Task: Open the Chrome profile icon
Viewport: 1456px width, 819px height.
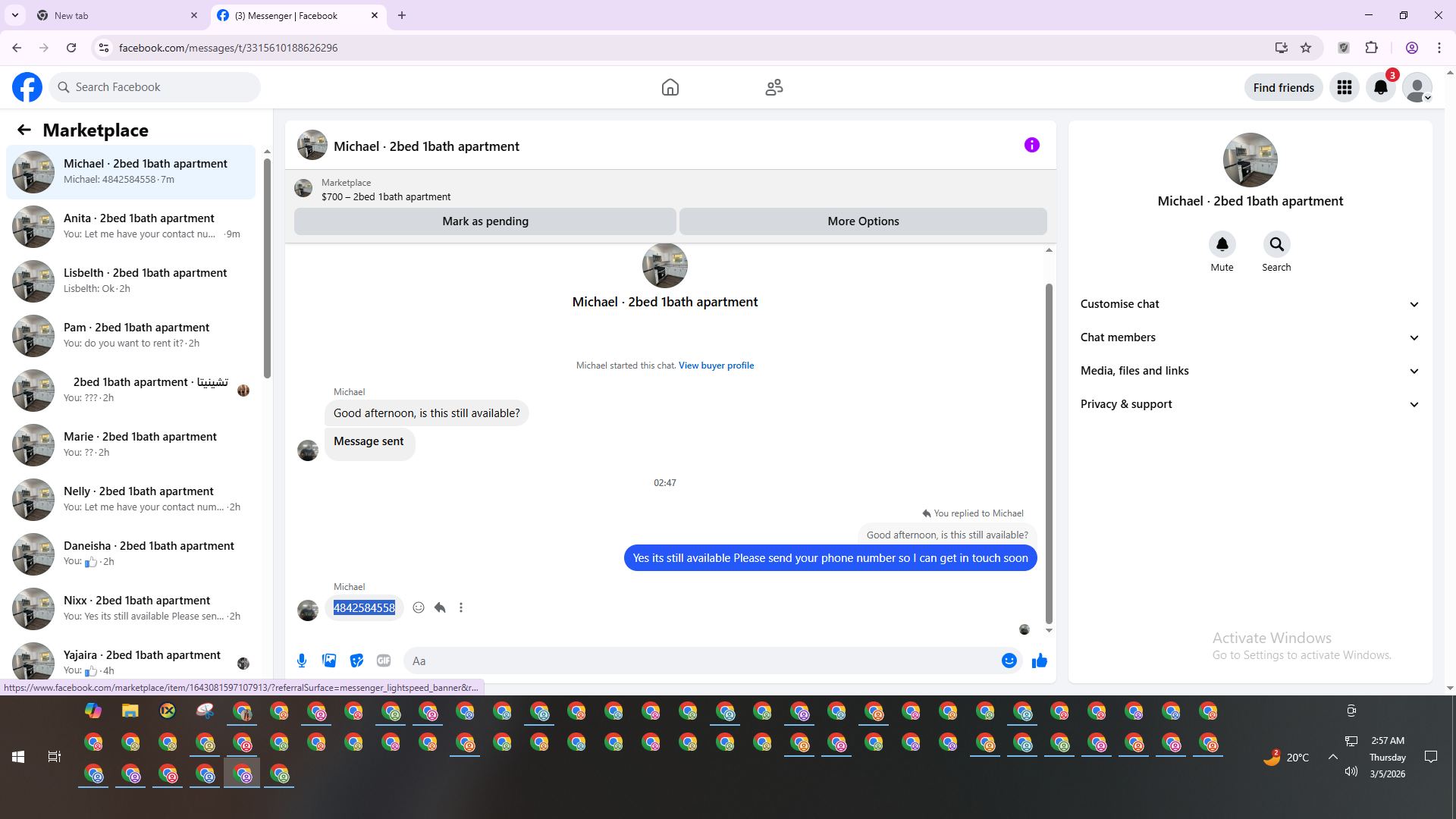Action: tap(1412, 48)
